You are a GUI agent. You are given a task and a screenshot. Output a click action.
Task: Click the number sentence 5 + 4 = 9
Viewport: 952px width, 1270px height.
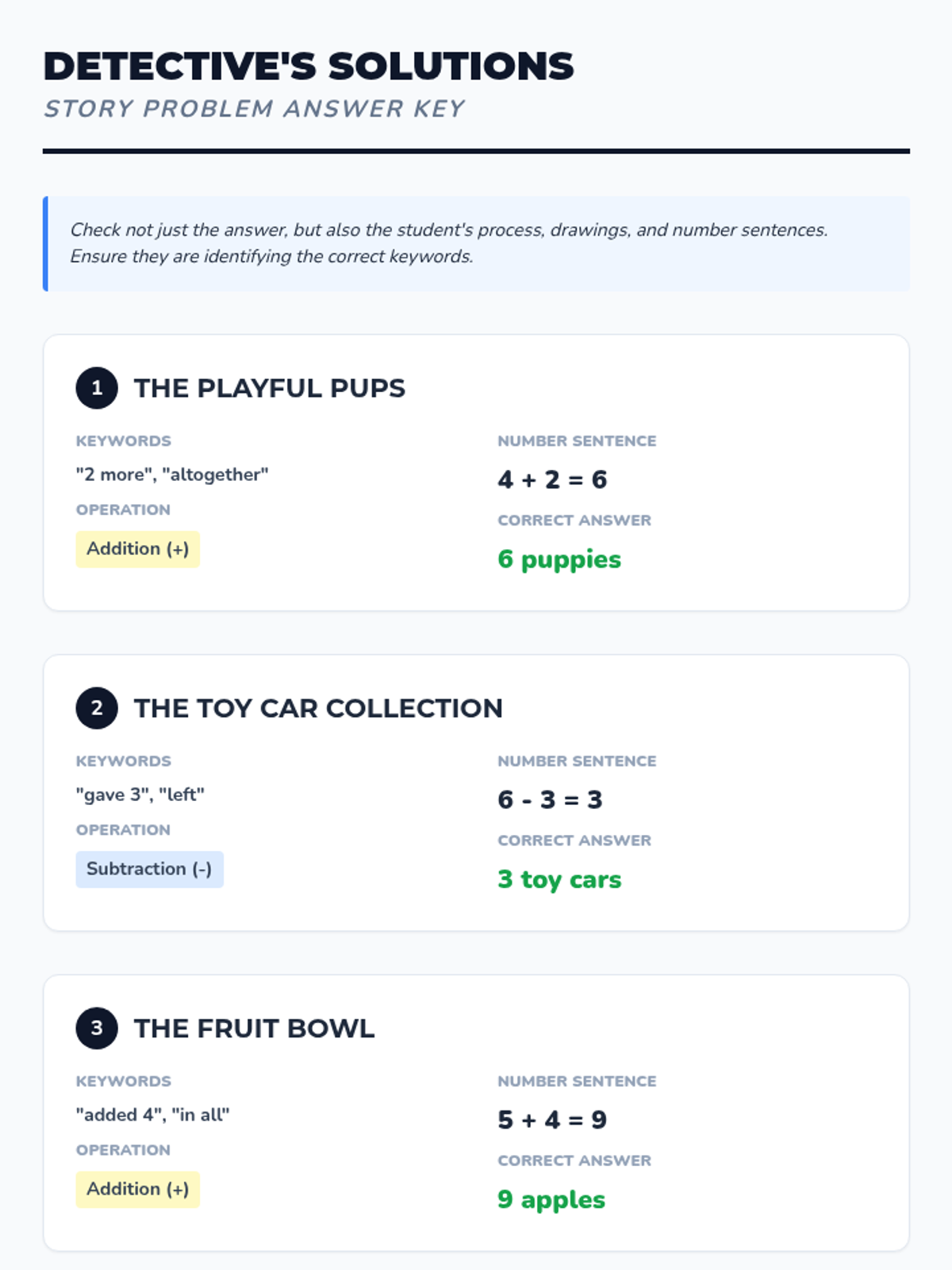(552, 1119)
